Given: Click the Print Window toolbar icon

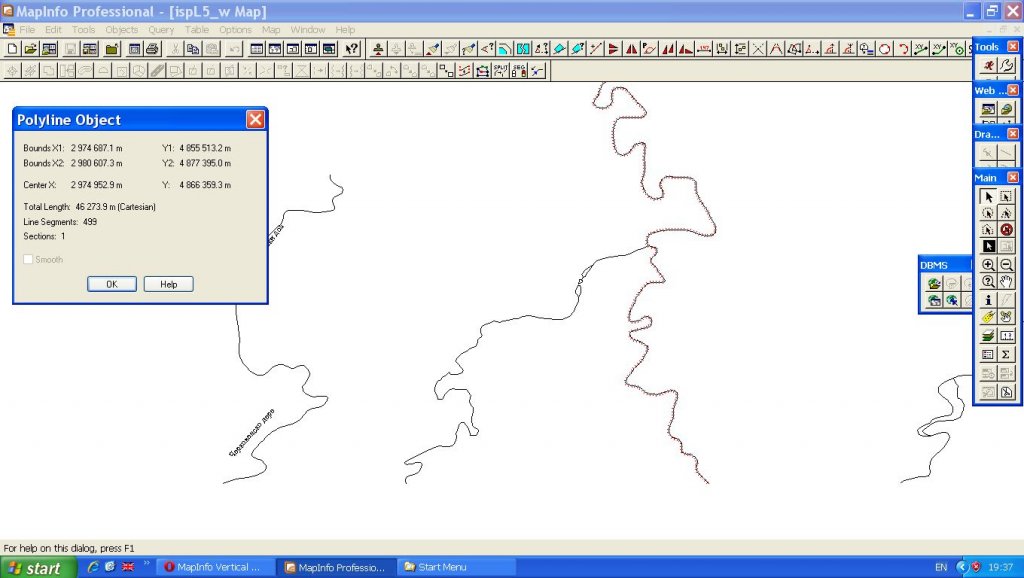Looking at the screenshot, I should pyautogui.click(x=153, y=48).
